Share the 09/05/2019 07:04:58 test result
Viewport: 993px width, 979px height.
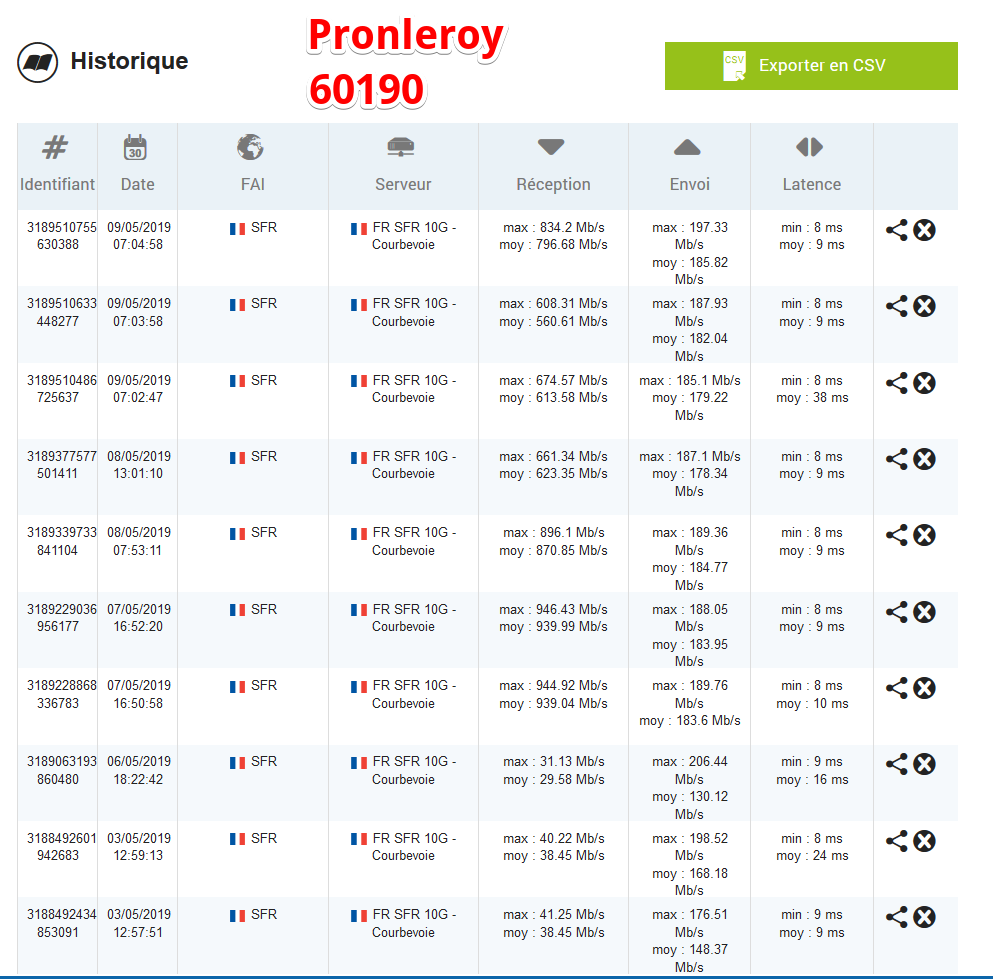tap(897, 230)
